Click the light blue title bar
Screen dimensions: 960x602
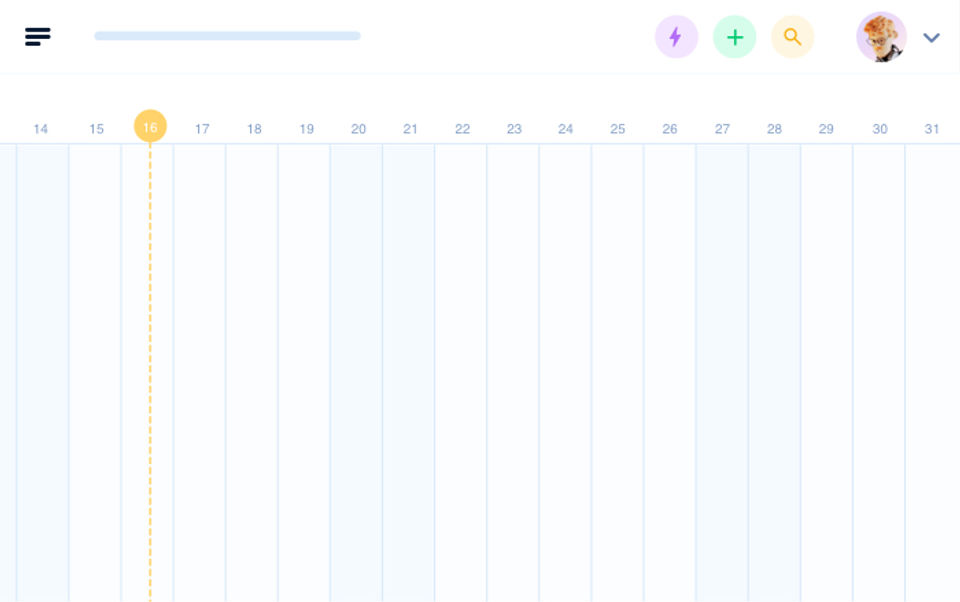tap(227, 36)
